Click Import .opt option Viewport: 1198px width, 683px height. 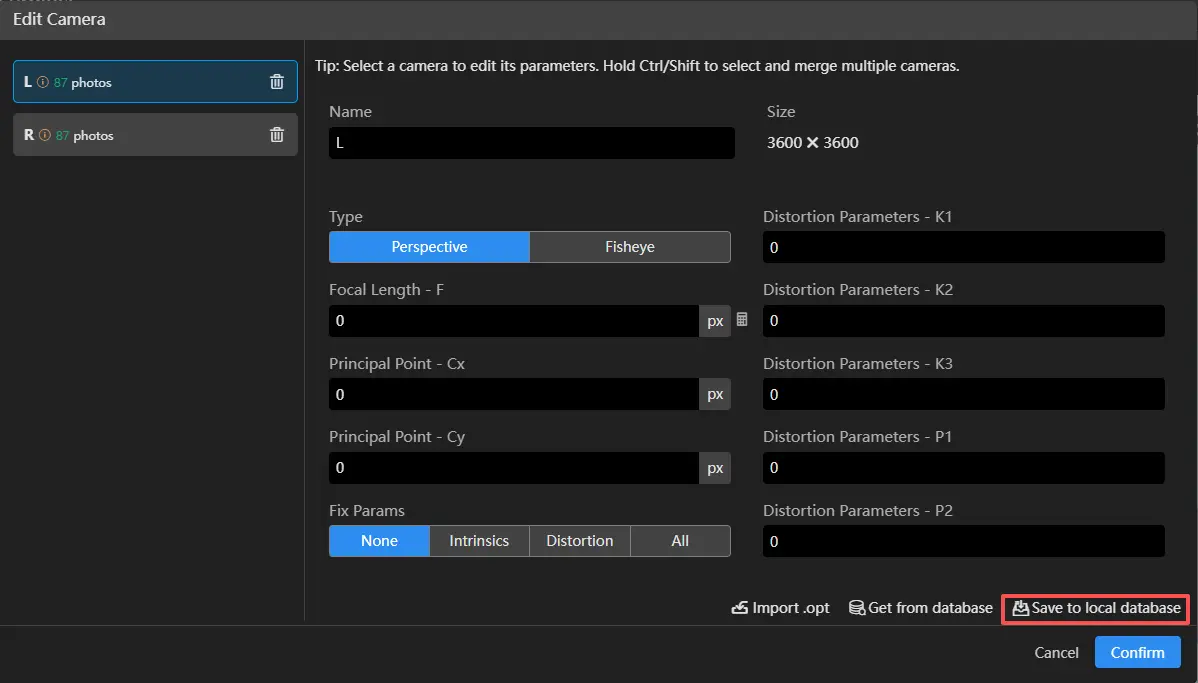[x=781, y=608]
